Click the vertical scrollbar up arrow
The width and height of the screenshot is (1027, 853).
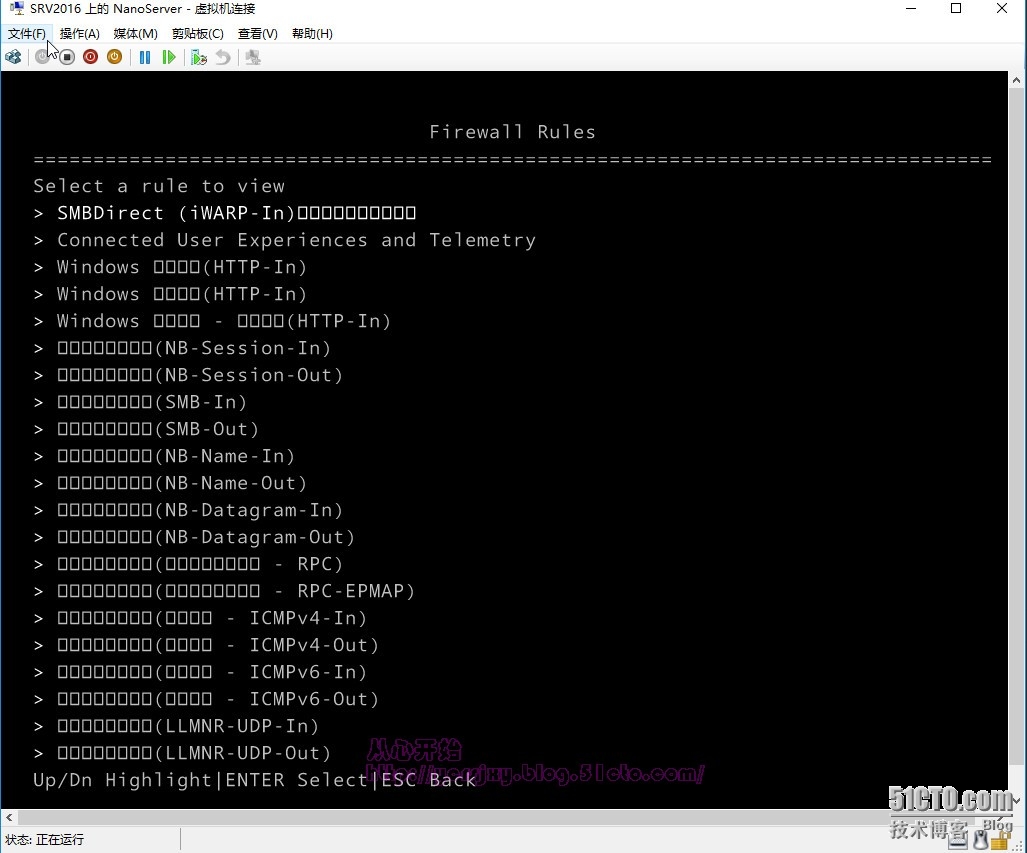tap(1017, 81)
